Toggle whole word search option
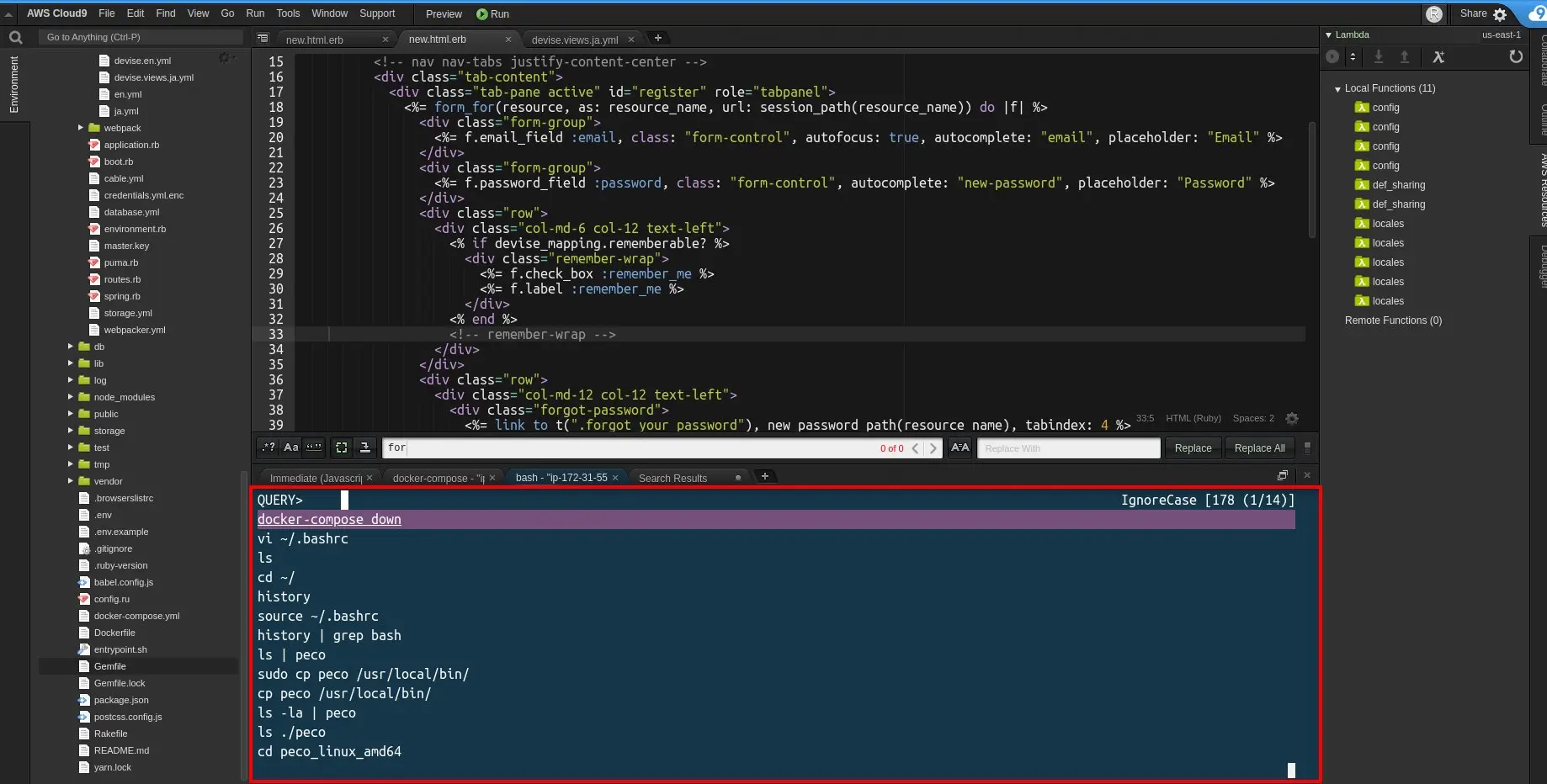Viewport: 1547px width, 784px height. pos(314,448)
